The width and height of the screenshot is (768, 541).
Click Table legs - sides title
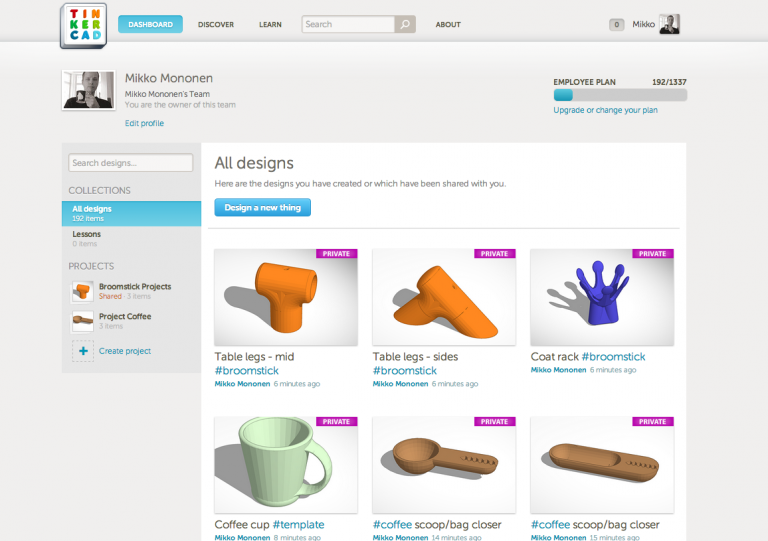[x=415, y=356]
